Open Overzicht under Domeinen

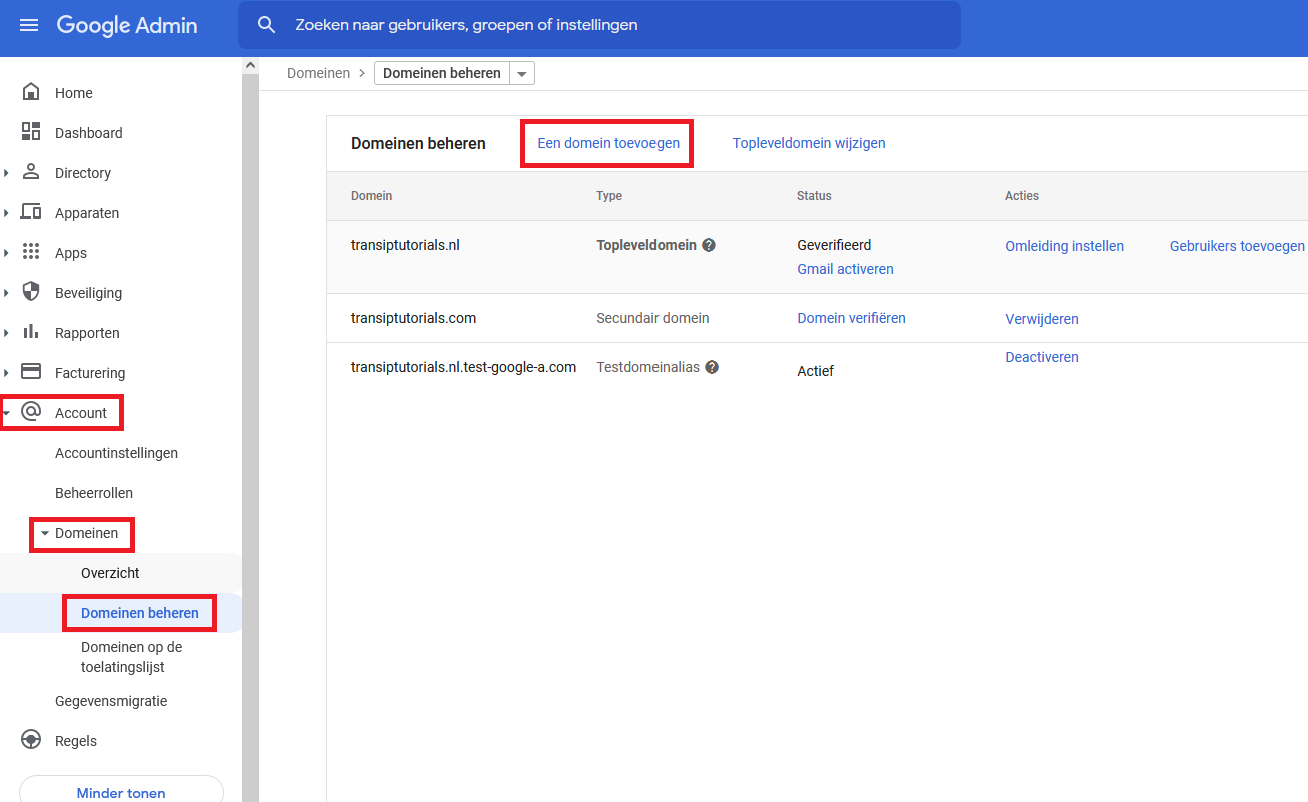pos(110,573)
